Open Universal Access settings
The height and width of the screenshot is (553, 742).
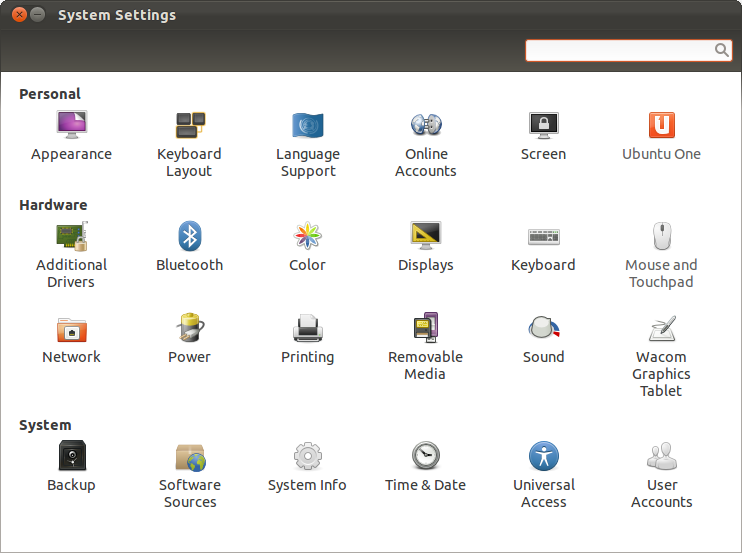point(543,457)
